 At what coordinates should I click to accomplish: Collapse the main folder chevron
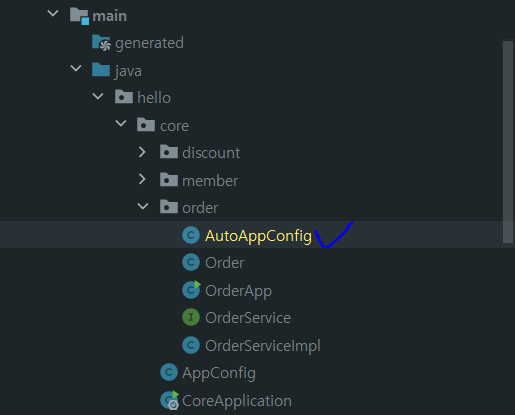coord(53,14)
